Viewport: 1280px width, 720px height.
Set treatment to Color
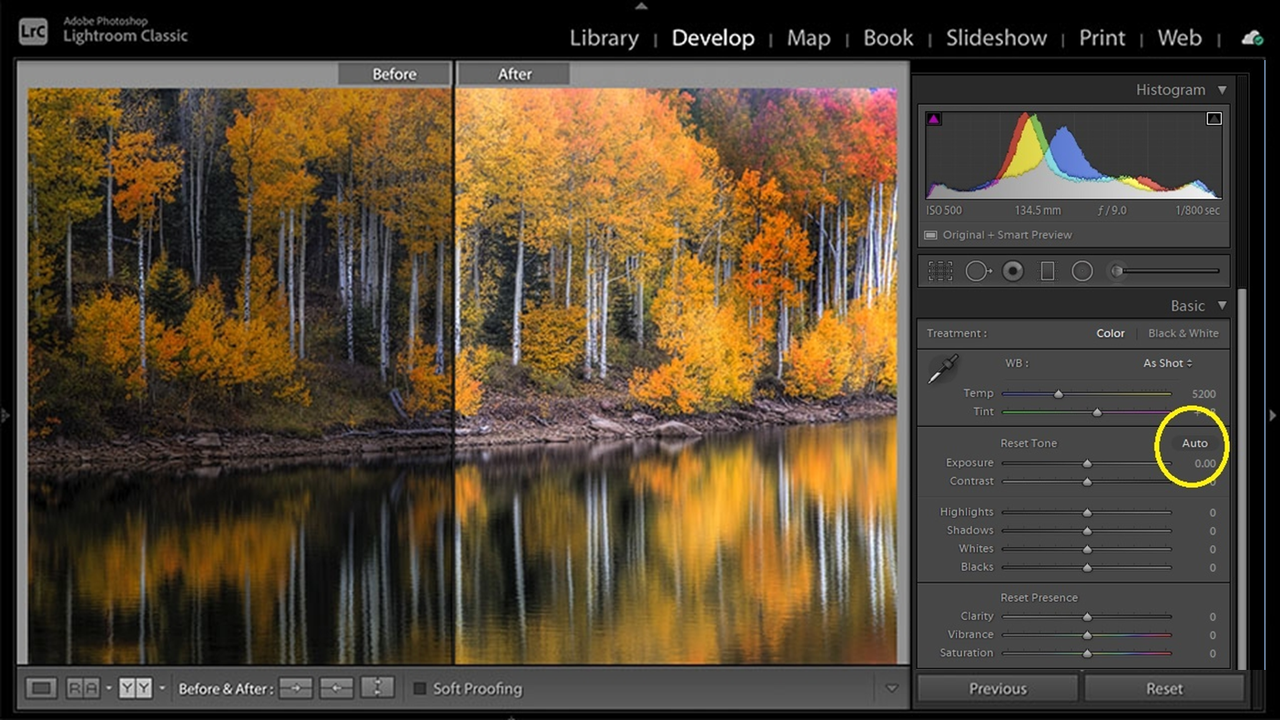click(1110, 333)
